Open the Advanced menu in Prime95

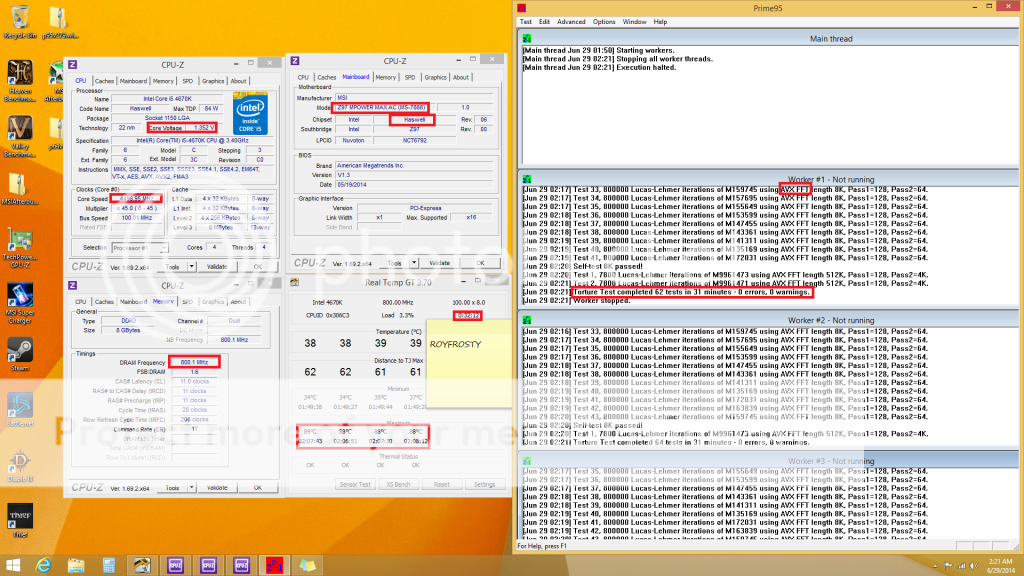(x=571, y=21)
